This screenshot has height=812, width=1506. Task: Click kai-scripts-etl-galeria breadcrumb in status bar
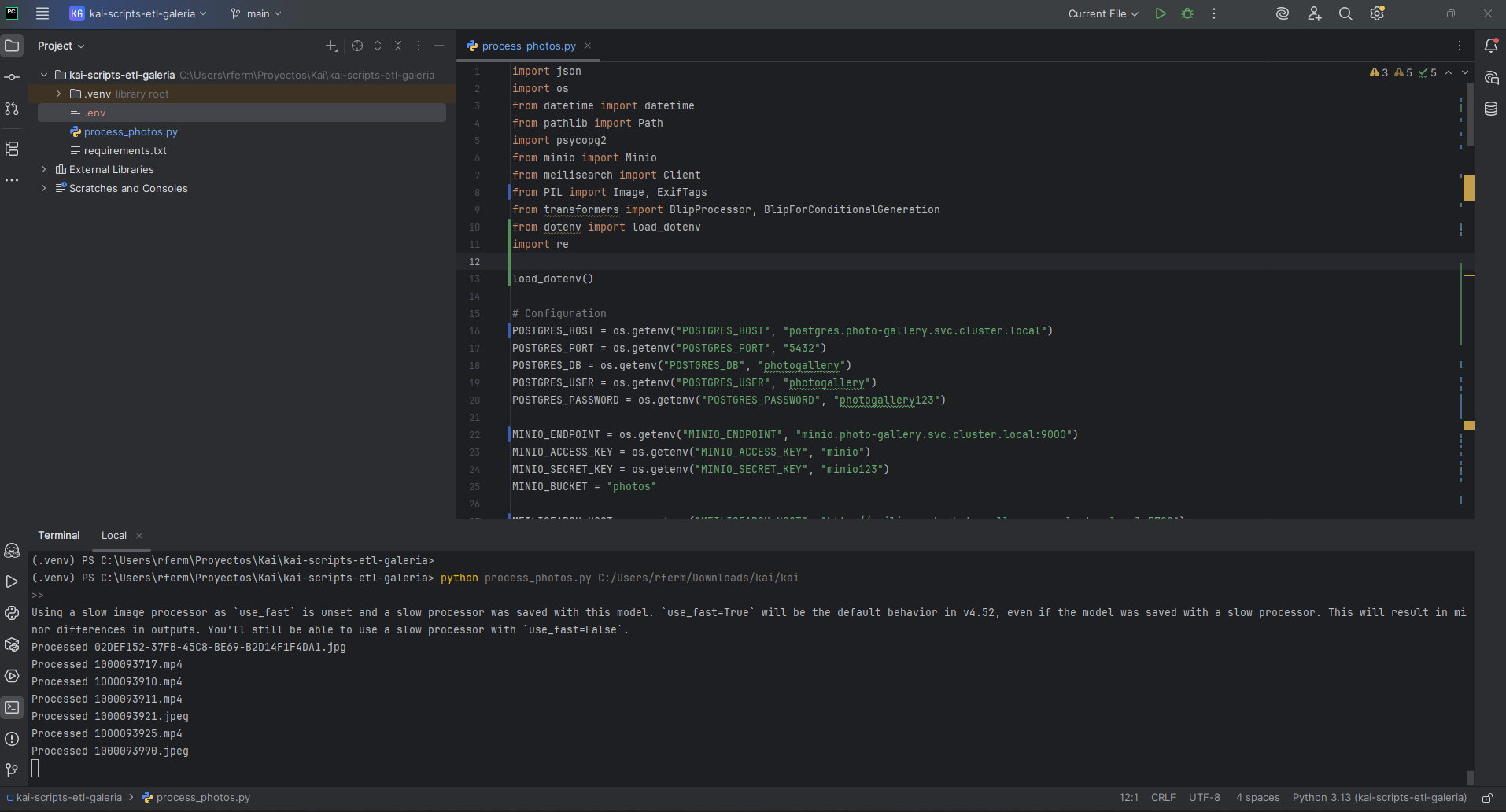point(65,798)
